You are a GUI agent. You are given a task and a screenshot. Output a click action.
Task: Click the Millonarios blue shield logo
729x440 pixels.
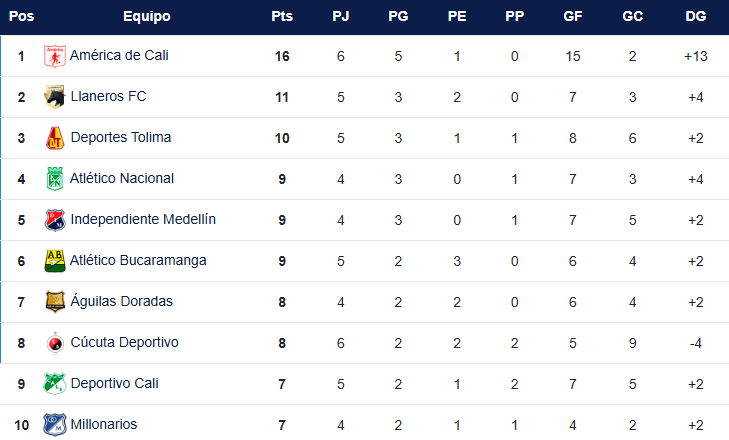(55, 425)
